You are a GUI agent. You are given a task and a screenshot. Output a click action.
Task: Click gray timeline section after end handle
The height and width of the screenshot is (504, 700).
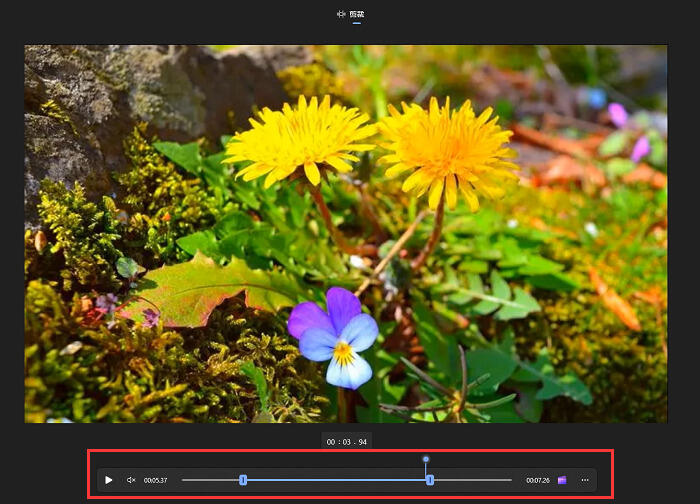(x=472, y=480)
